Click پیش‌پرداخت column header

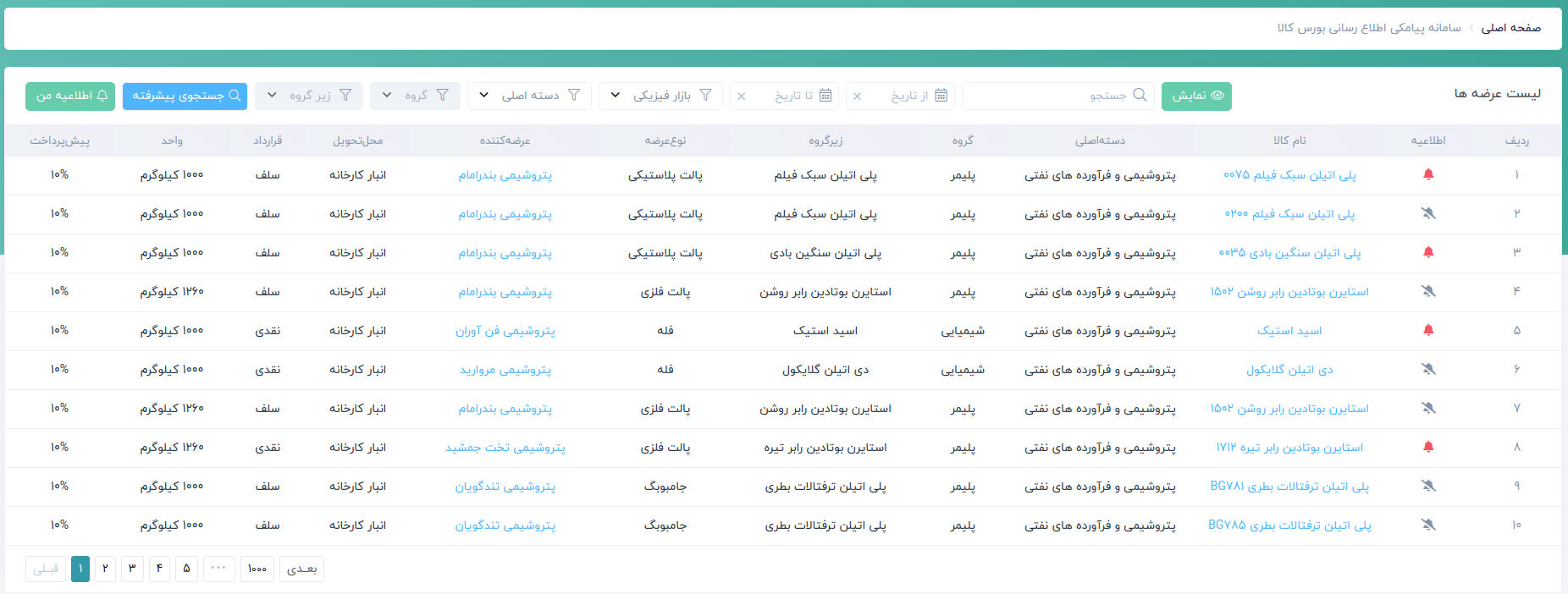pyautogui.click(x=59, y=140)
